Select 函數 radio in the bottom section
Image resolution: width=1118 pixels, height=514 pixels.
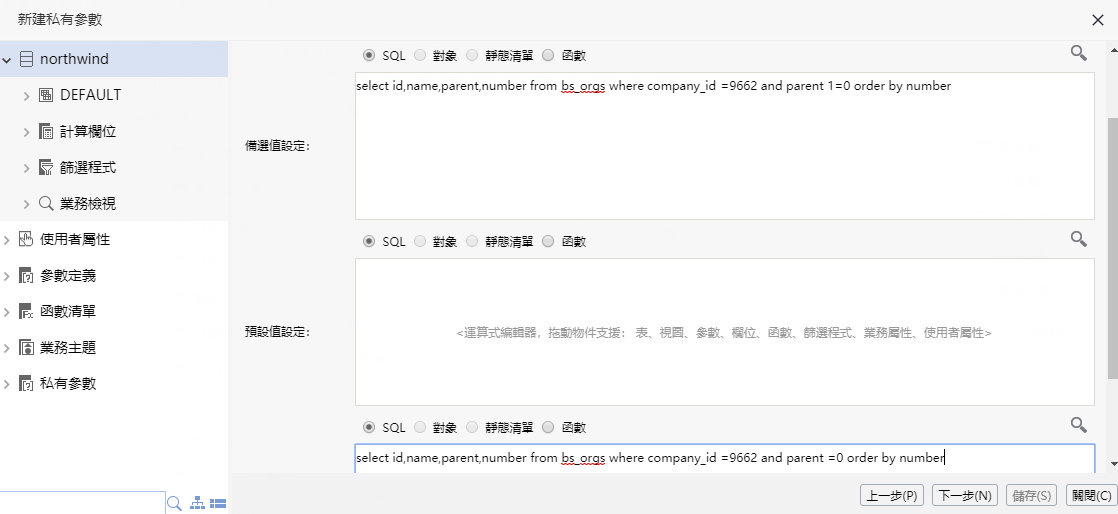point(548,428)
